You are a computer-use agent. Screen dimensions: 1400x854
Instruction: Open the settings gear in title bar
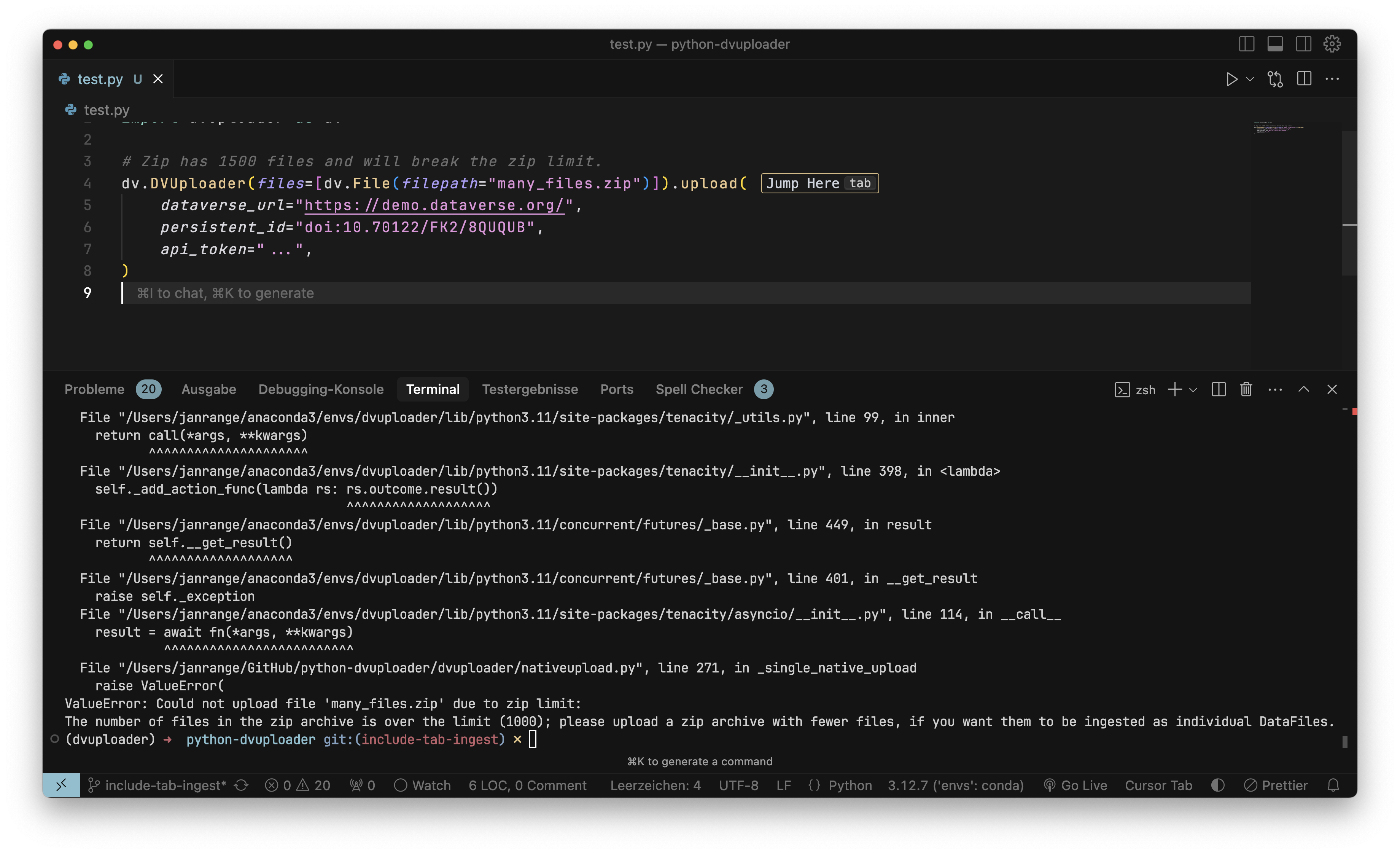pyautogui.click(x=1332, y=44)
